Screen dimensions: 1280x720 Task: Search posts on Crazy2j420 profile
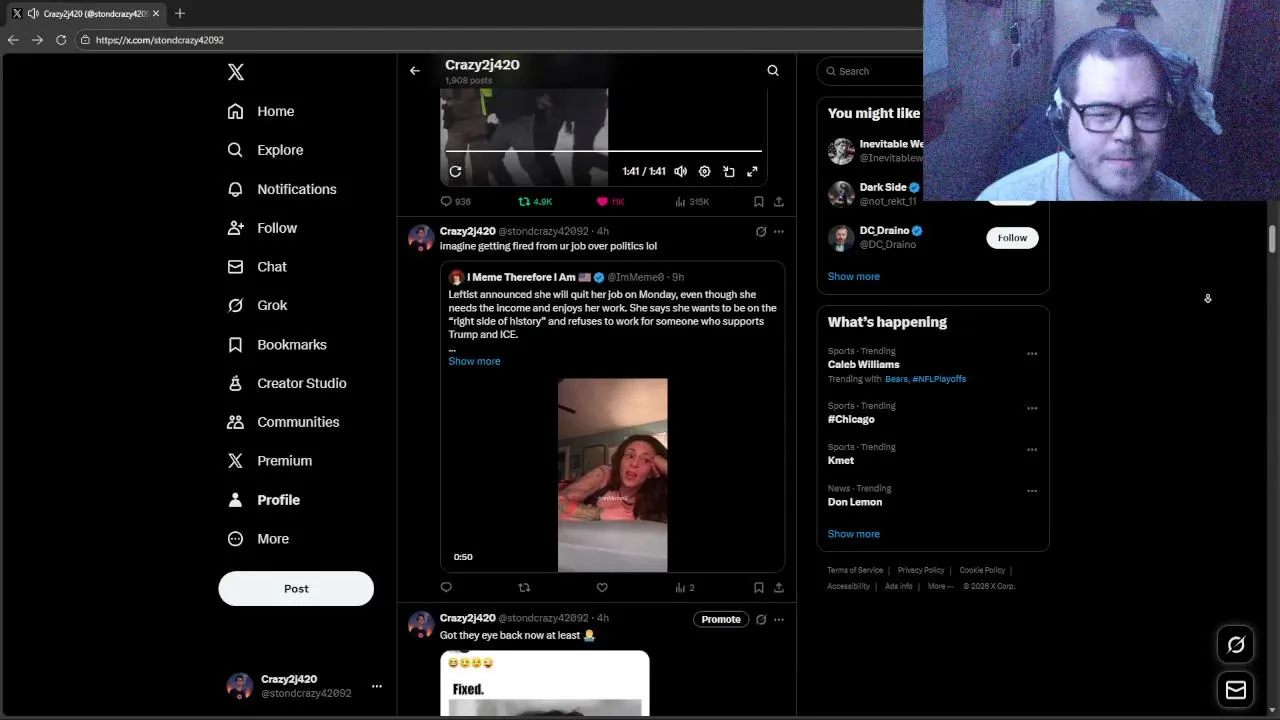pyautogui.click(x=773, y=71)
